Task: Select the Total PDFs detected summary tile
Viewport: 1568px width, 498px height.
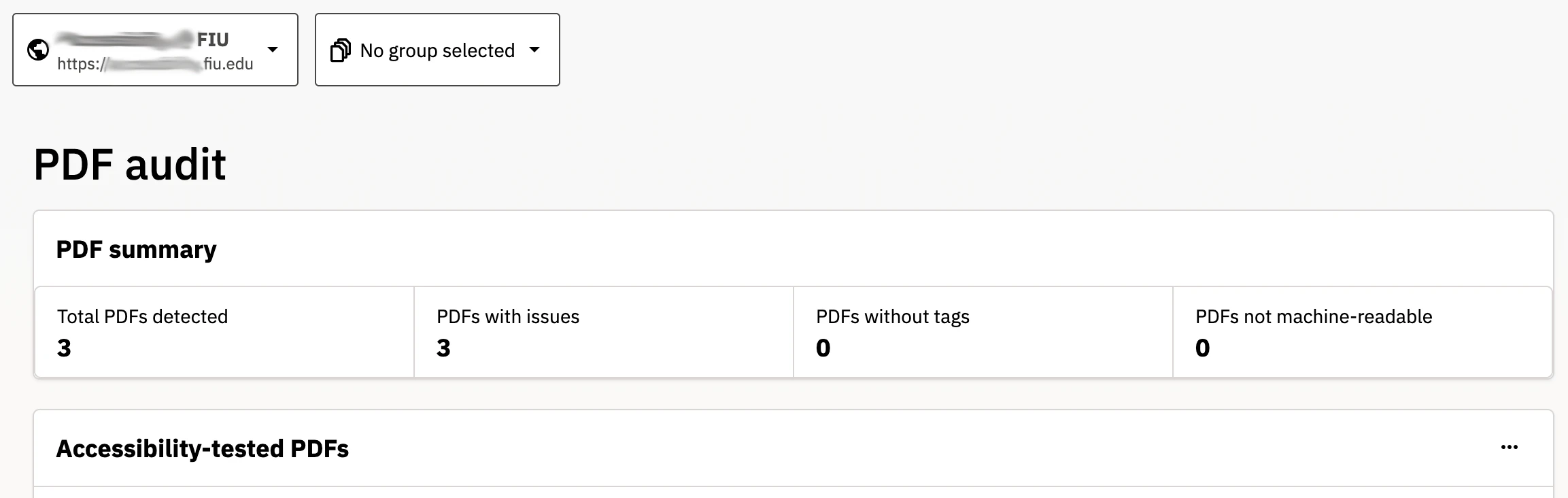Action: (224, 331)
